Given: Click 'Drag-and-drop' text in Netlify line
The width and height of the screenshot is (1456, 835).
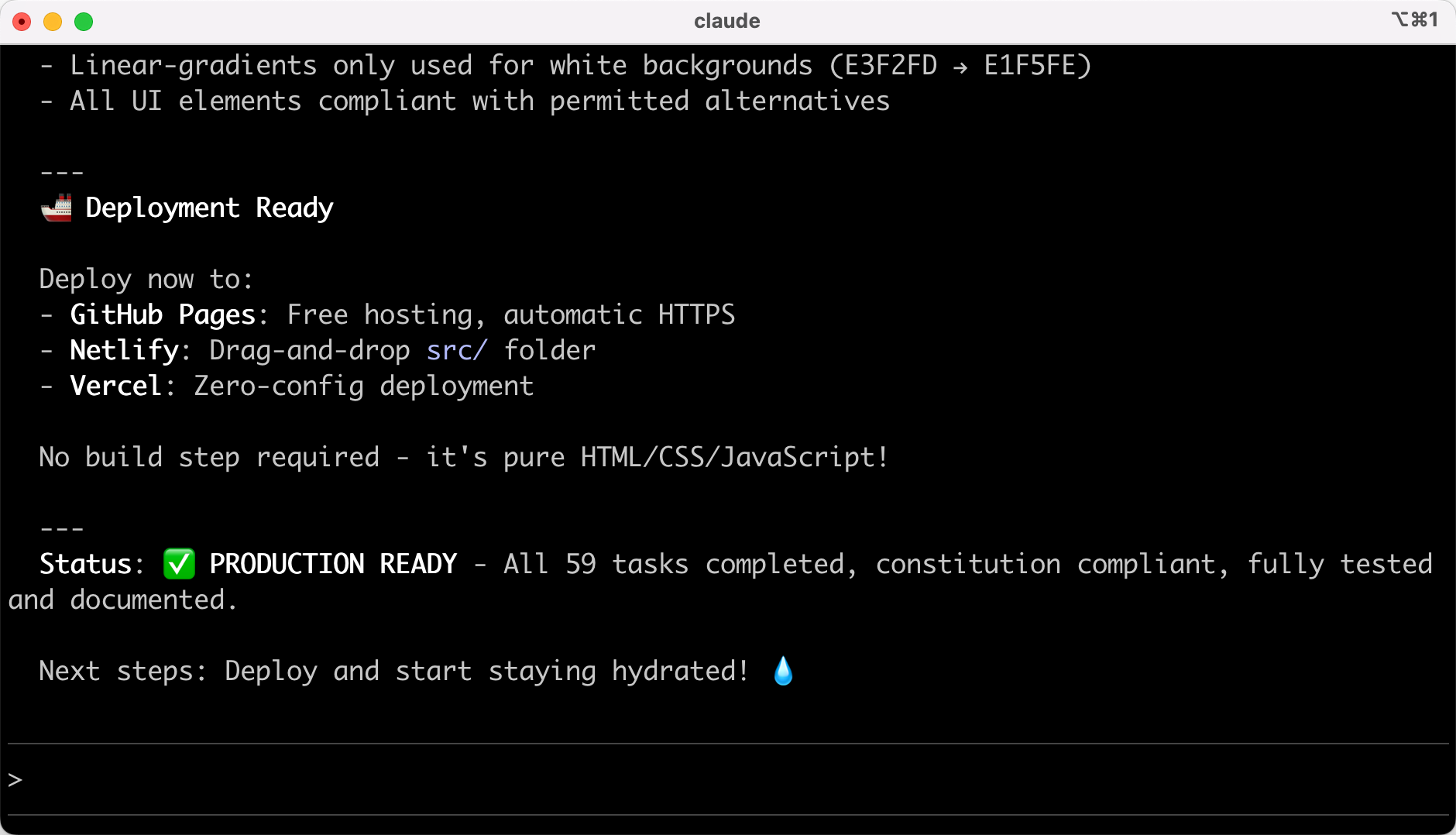Looking at the screenshot, I should click(310, 350).
